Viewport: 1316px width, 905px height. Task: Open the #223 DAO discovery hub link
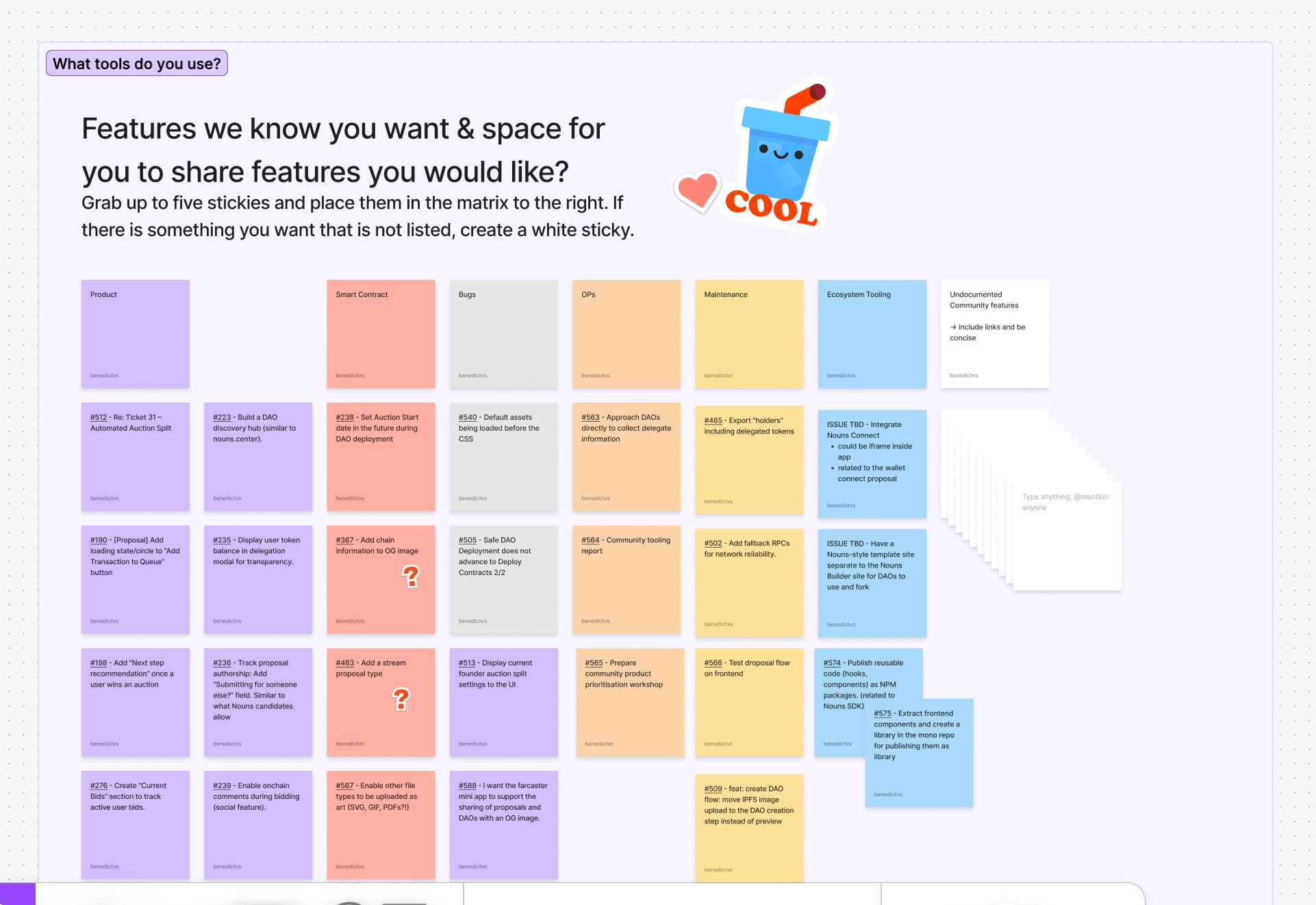point(221,418)
